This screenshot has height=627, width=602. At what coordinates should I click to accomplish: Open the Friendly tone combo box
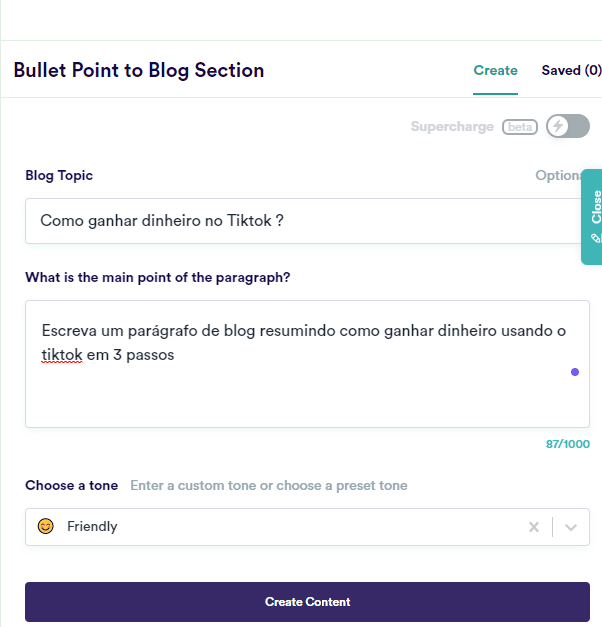coord(280,526)
